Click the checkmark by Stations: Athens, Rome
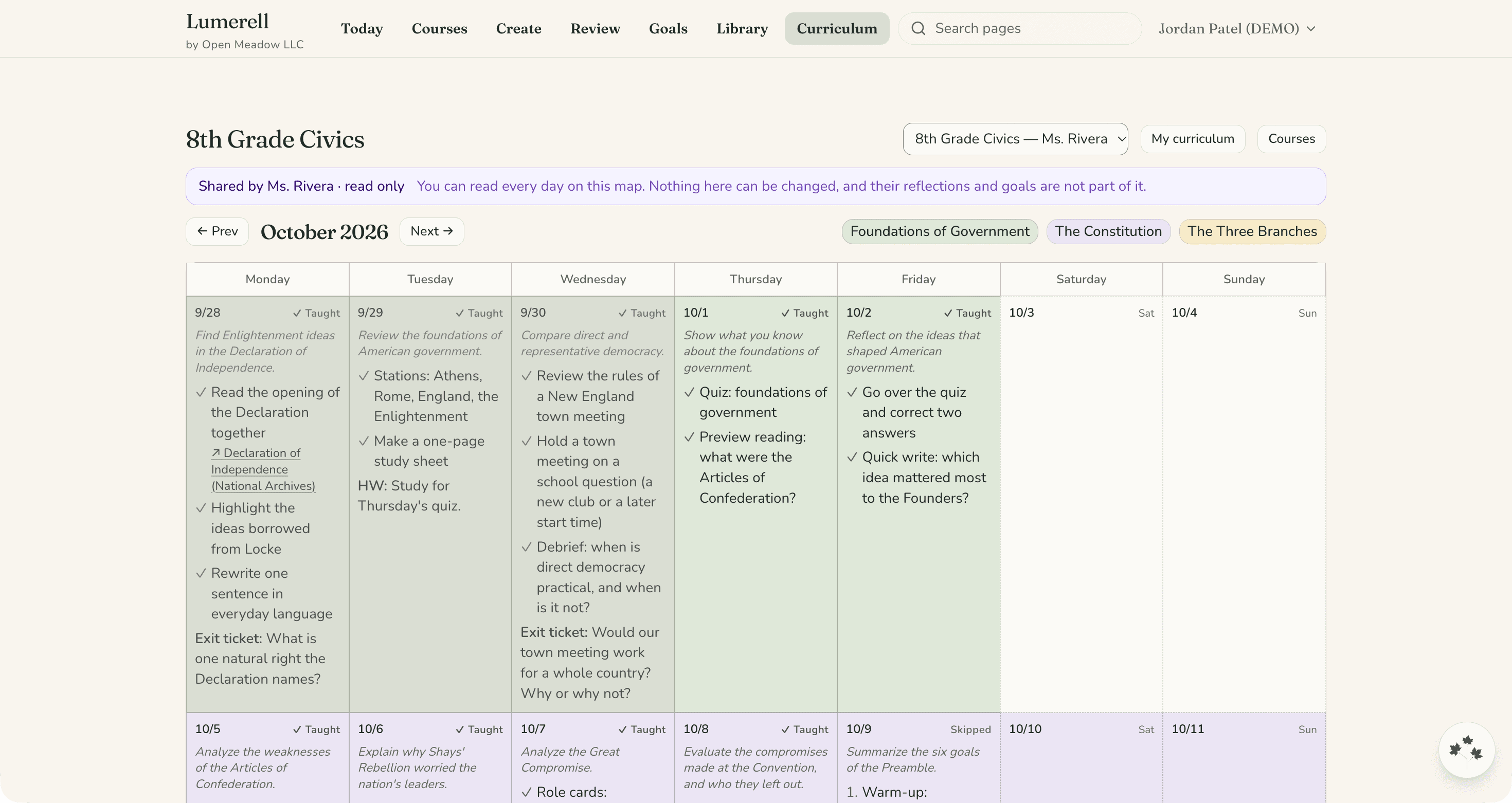The width and height of the screenshot is (1512, 803). point(363,375)
